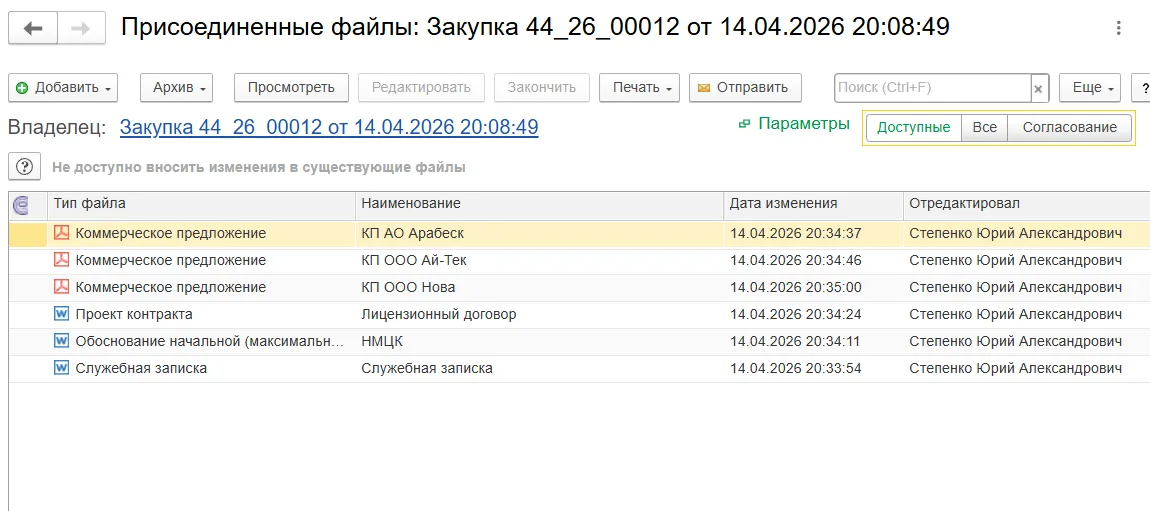Open the Еще dropdown menu
Screen dimensions: 1150x511
click(1091, 88)
